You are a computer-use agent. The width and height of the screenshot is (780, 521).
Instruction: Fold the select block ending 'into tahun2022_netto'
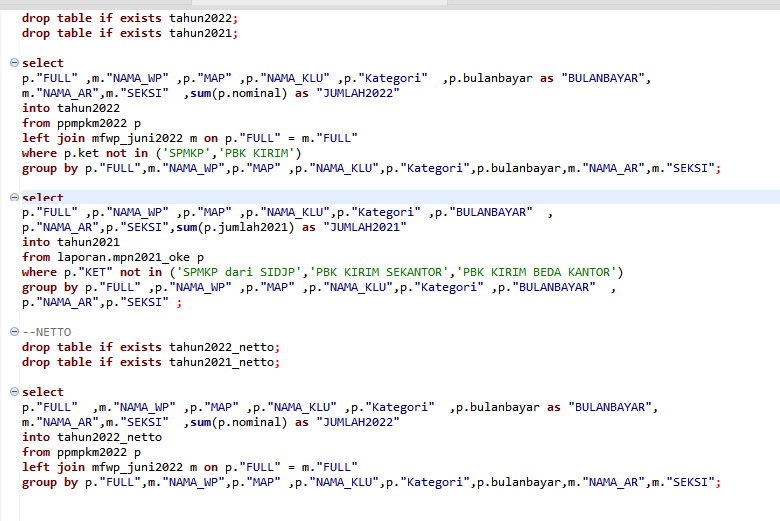point(14,392)
